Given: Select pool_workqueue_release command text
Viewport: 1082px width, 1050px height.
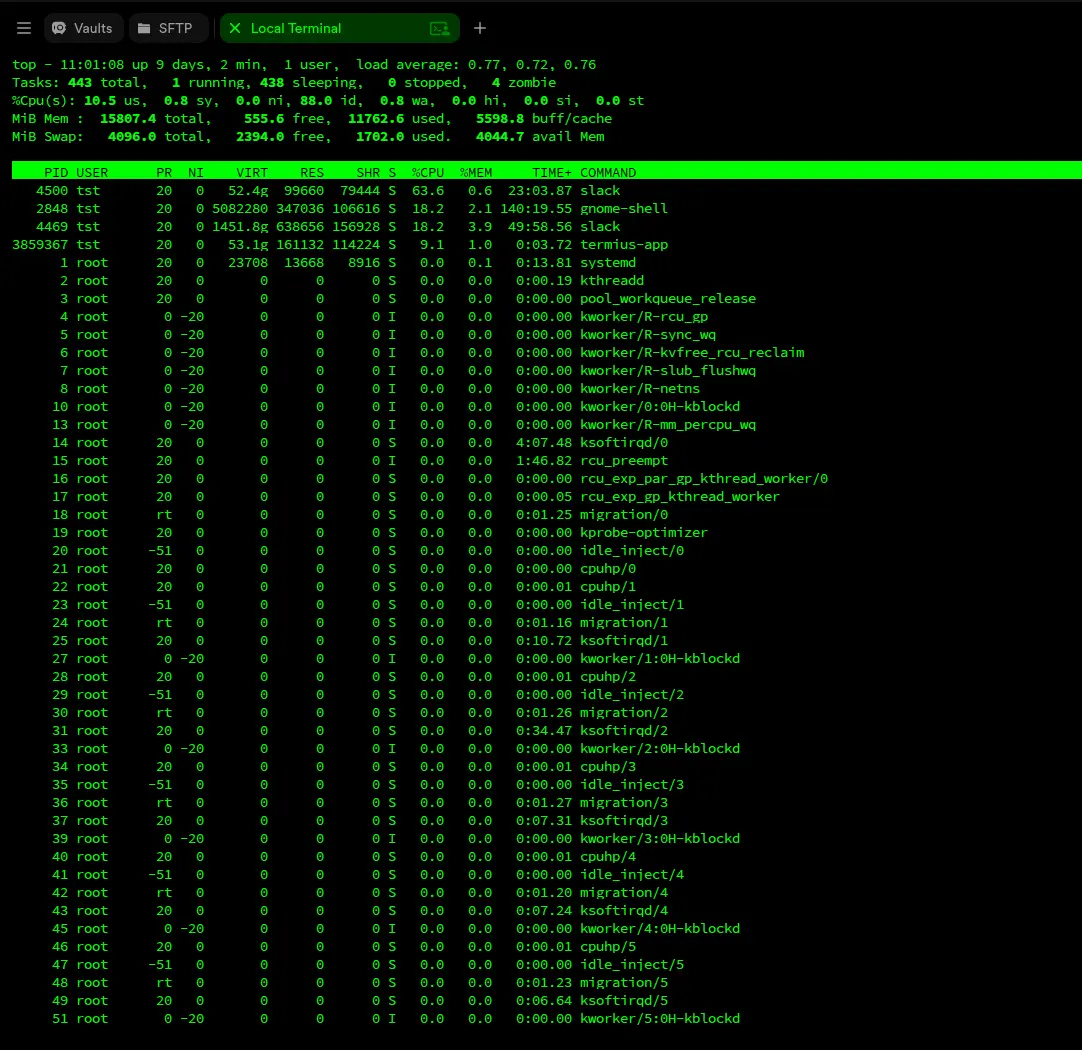Looking at the screenshot, I should [x=668, y=299].
